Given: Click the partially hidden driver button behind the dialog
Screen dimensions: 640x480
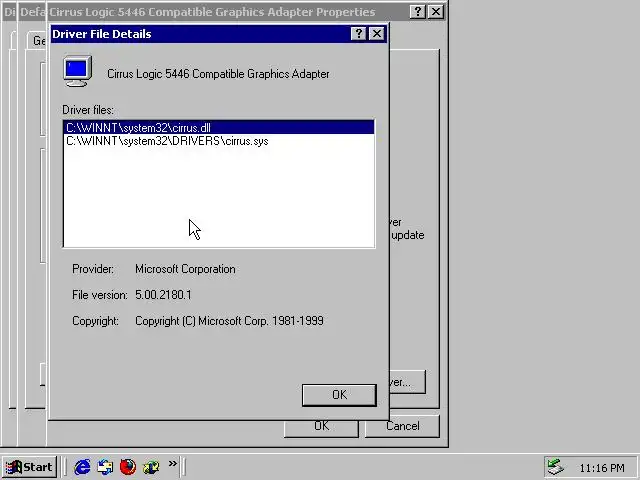Looking at the screenshot, I should (407, 382).
